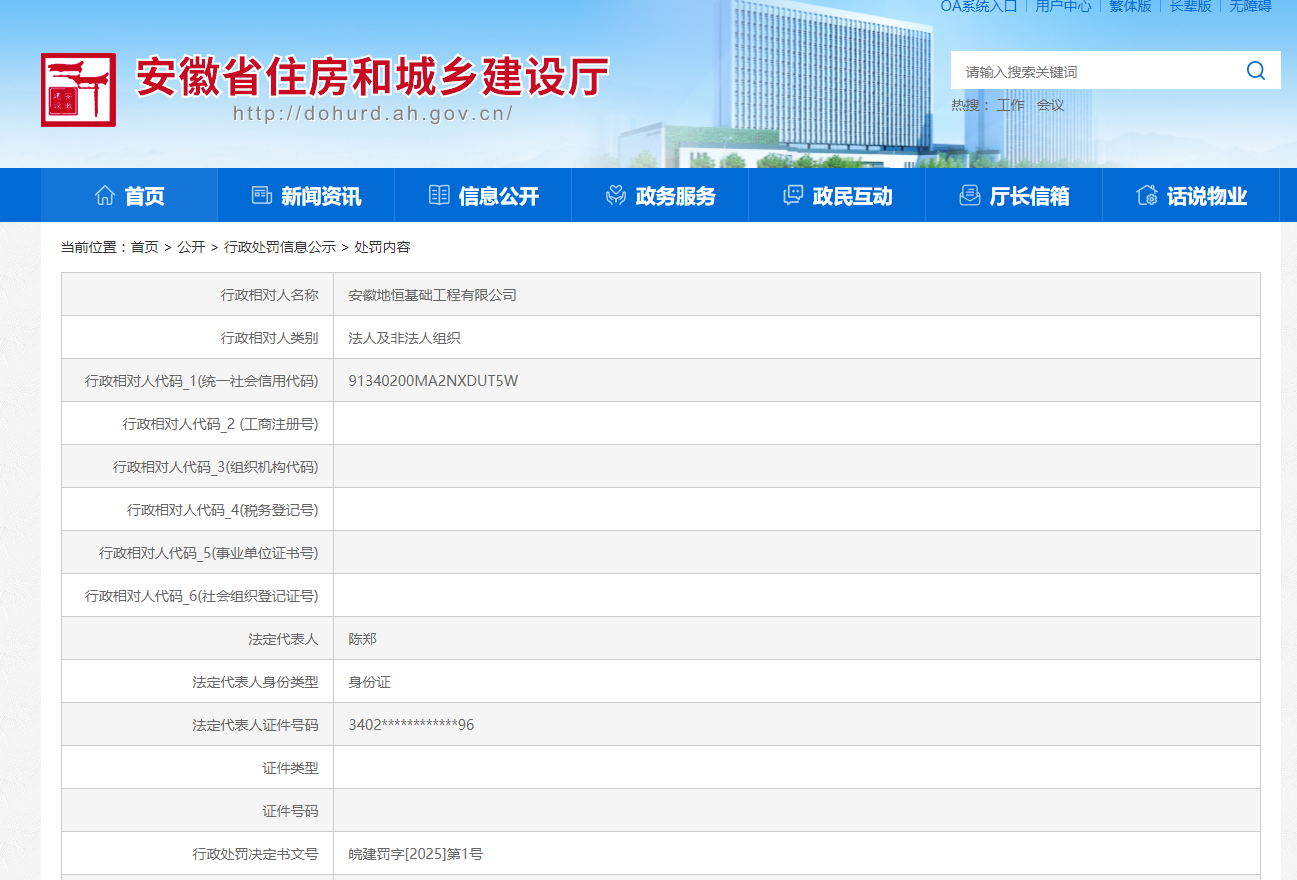Select hot search keyword 会议
The height and width of the screenshot is (880, 1297).
tap(1050, 105)
